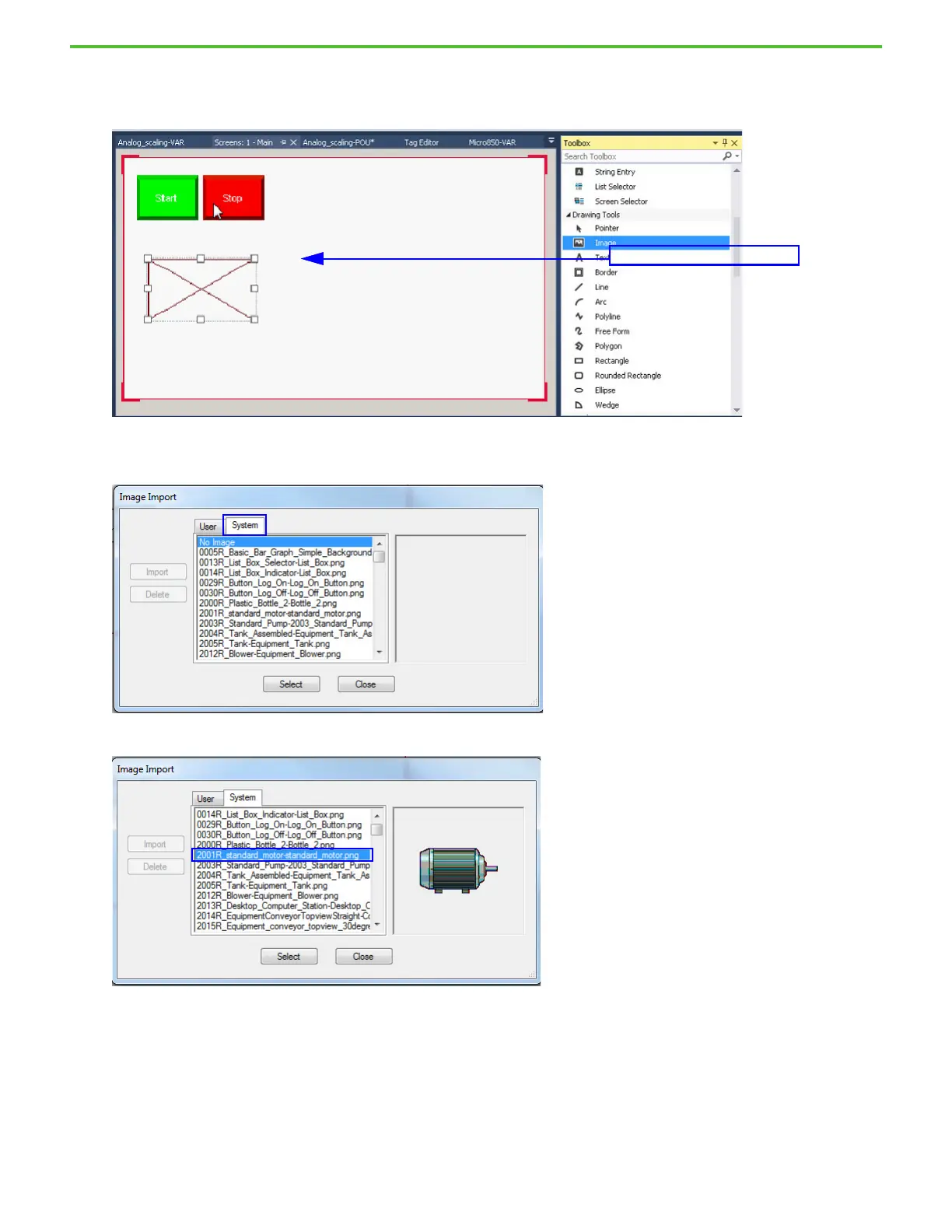Open User tab in dialog with No Image selected

(208, 527)
